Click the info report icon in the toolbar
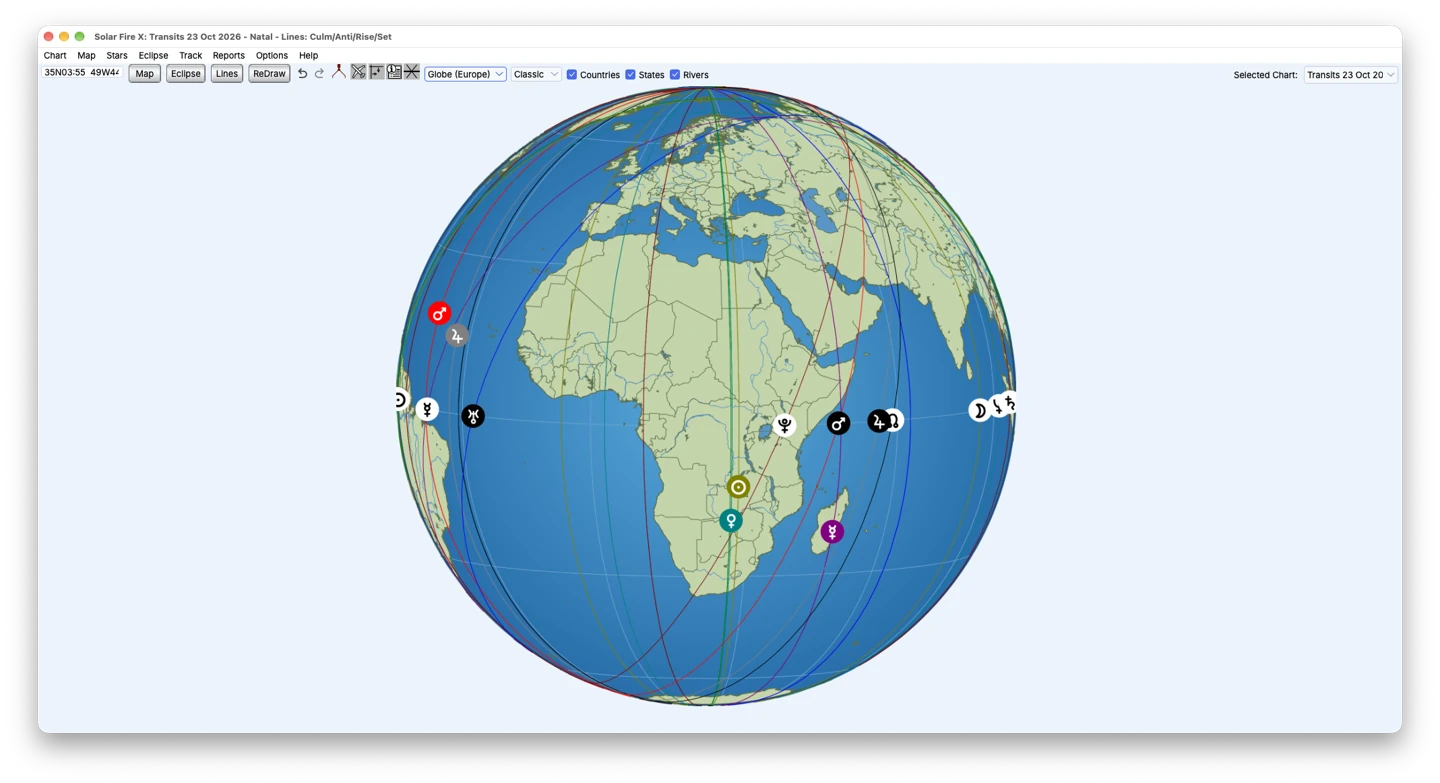 pyautogui.click(x=394, y=72)
